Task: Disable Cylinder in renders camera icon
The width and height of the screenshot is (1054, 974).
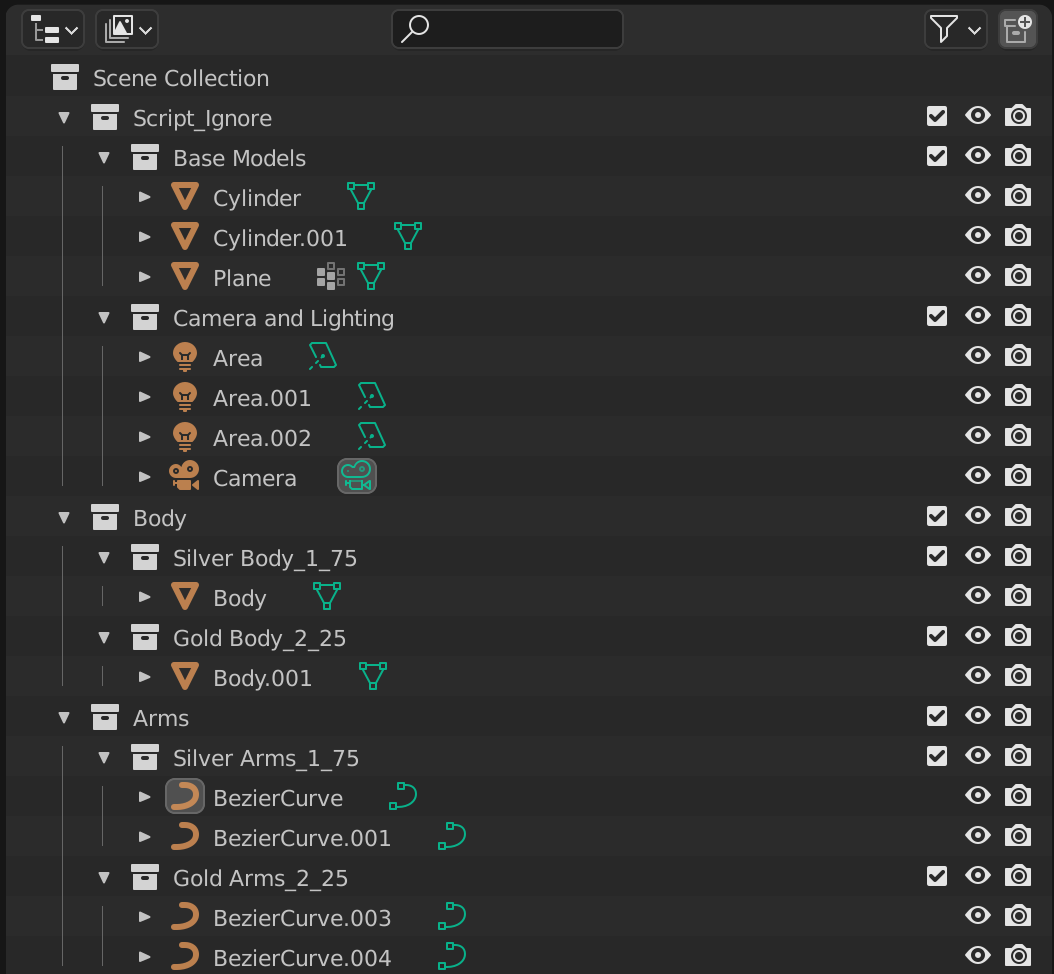Action: (1018, 196)
